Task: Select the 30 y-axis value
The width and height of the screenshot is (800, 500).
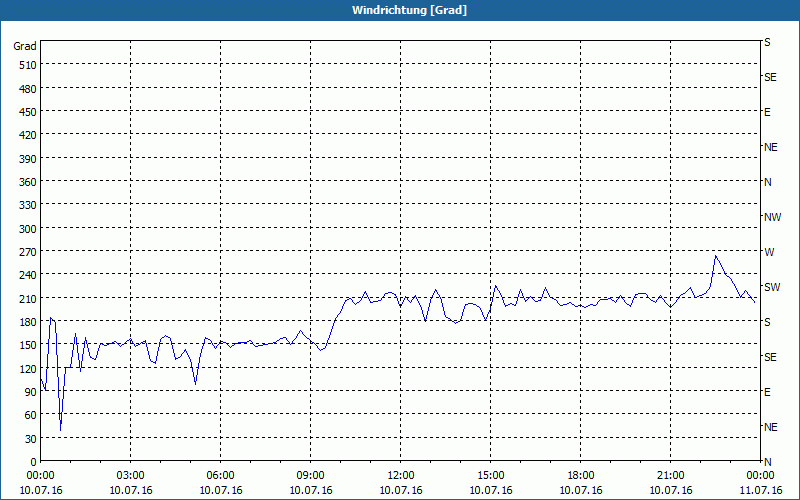Action: point(31,439)
